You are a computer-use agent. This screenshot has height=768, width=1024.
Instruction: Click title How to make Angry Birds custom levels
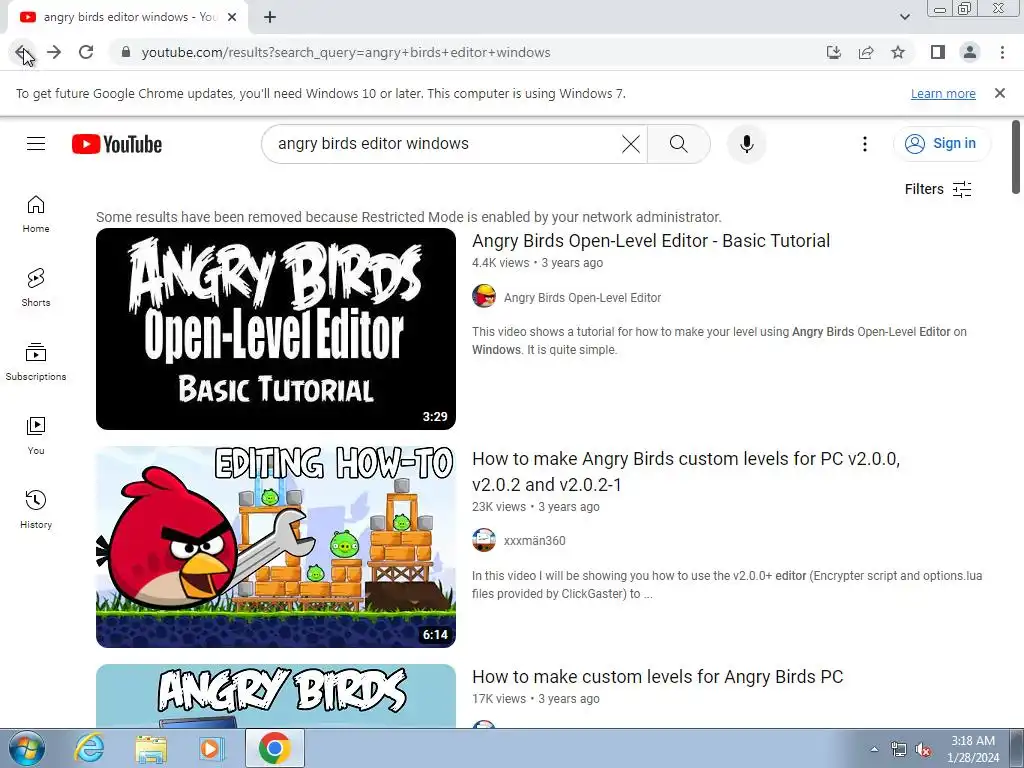tap(686, 472)
